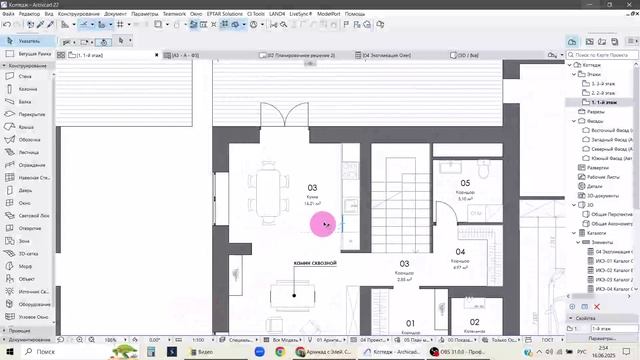Click the red delete X in Navigator
The width and height of the screenshot is (640, 360).
(x=597, y=307)
